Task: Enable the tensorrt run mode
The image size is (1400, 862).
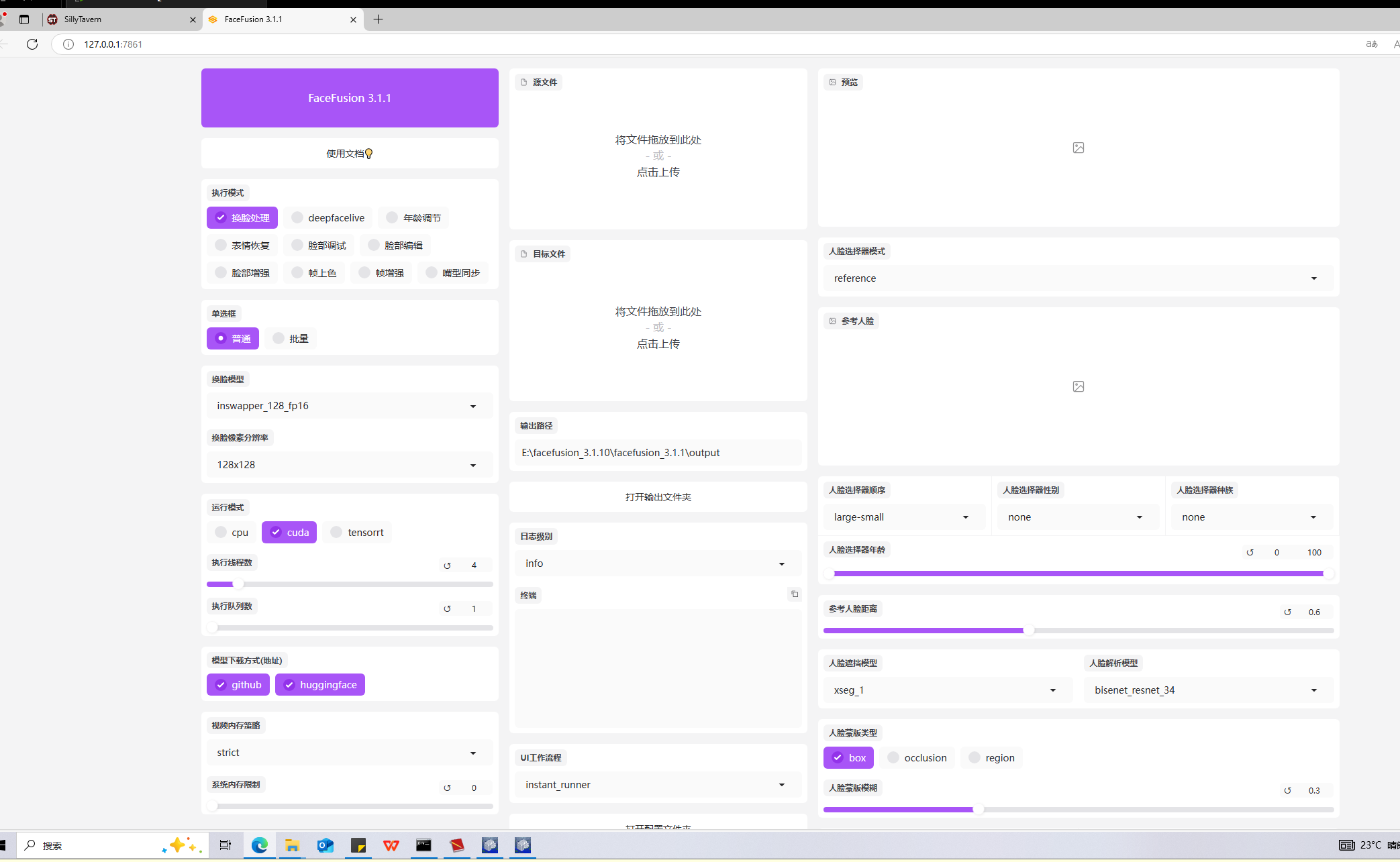Action: pos(357,533)
